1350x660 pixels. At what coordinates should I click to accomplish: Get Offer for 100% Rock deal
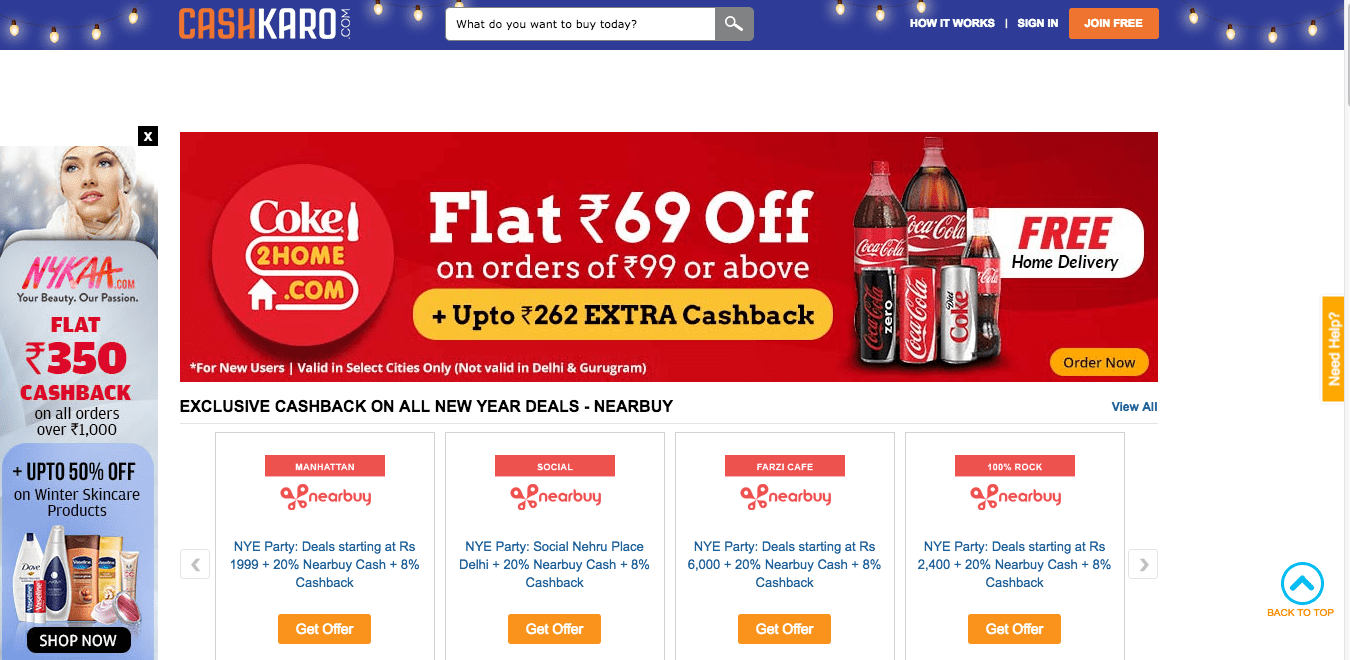point(1014,629)
